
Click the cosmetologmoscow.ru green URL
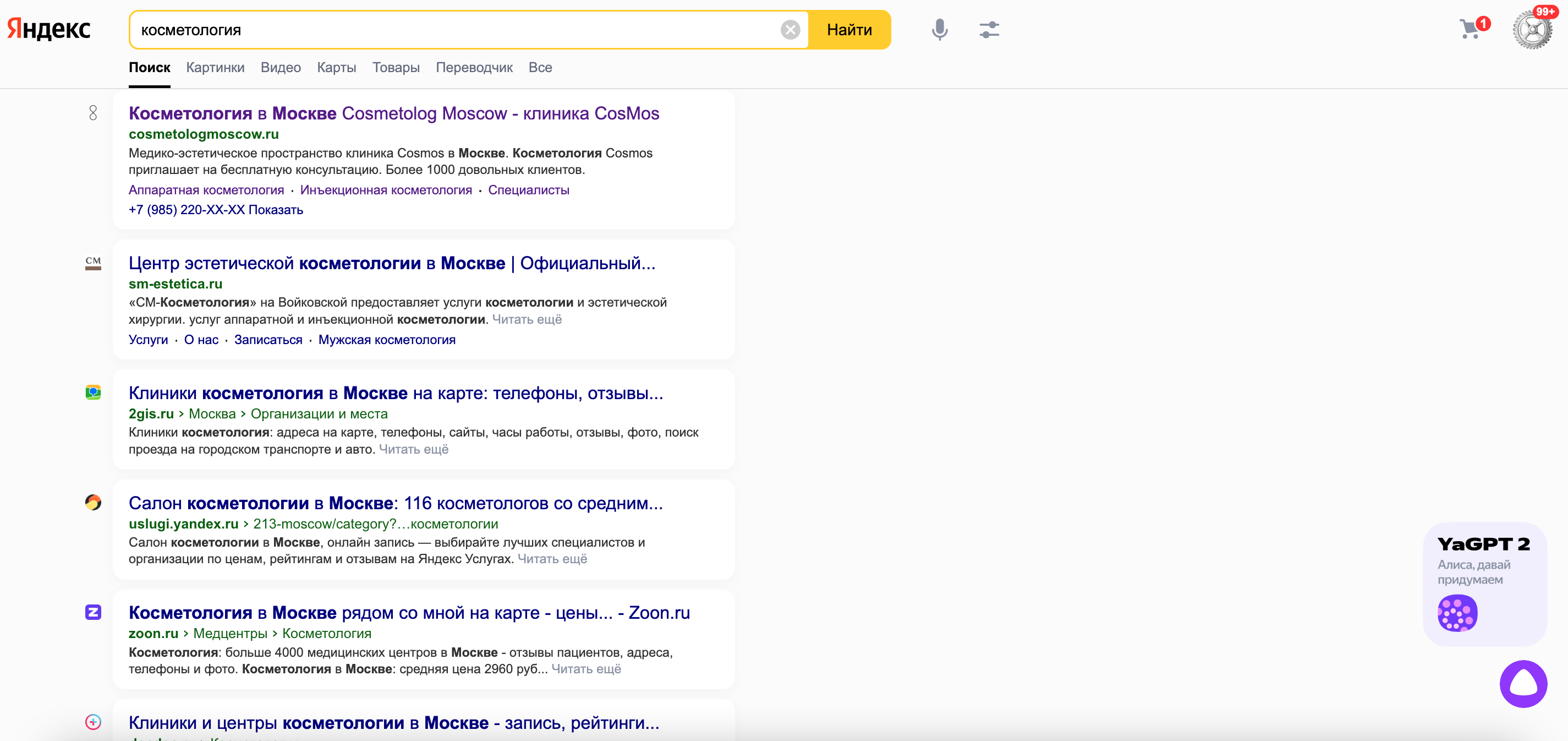204,134
